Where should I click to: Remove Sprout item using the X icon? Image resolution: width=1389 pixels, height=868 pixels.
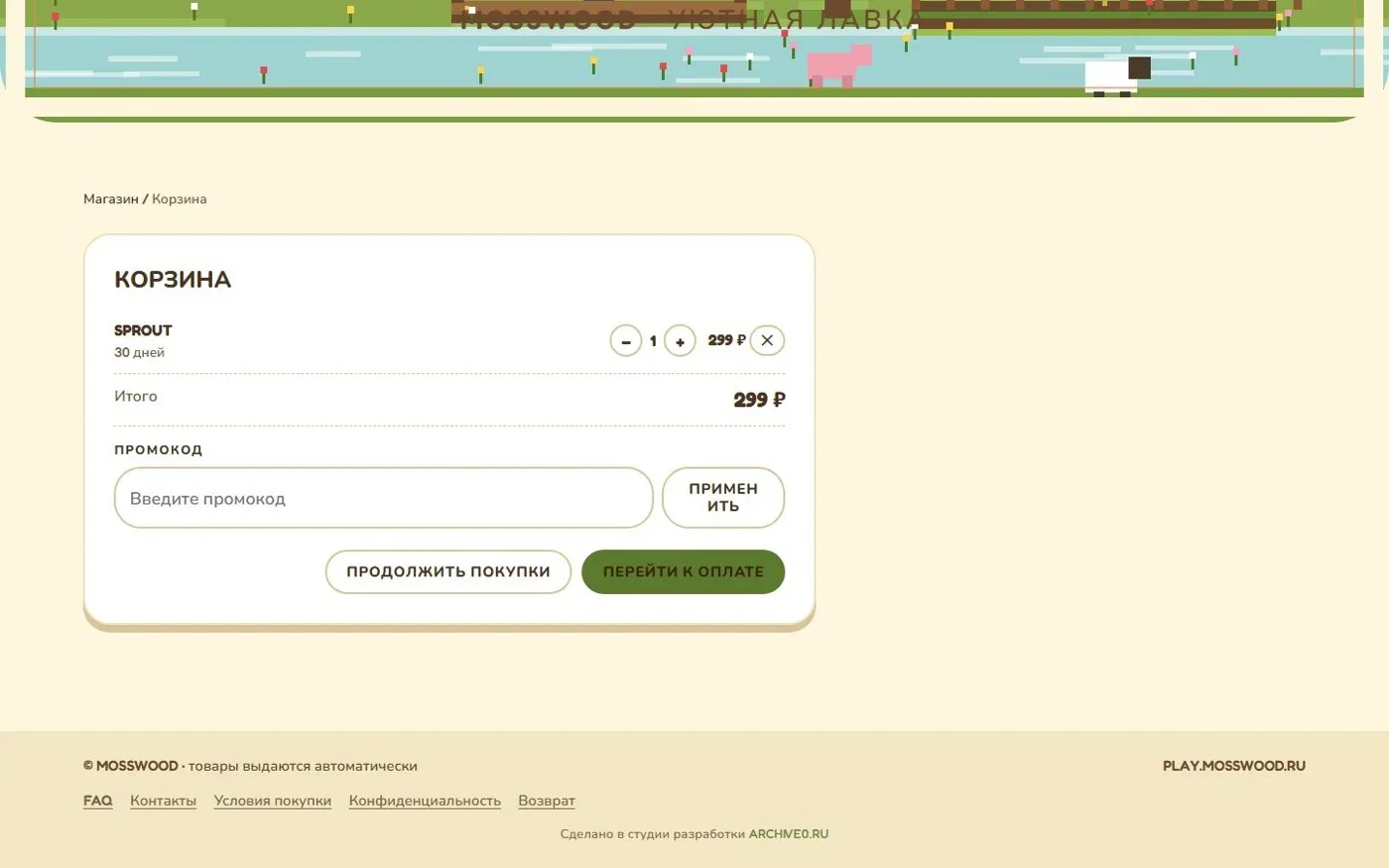(767, 340)
